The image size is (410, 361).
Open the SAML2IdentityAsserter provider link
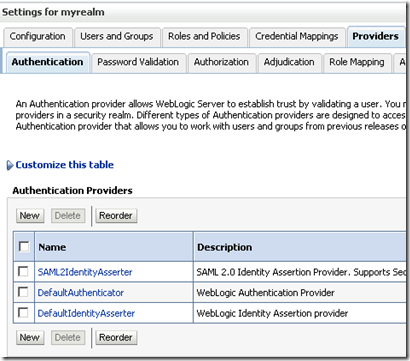(85, 272)
